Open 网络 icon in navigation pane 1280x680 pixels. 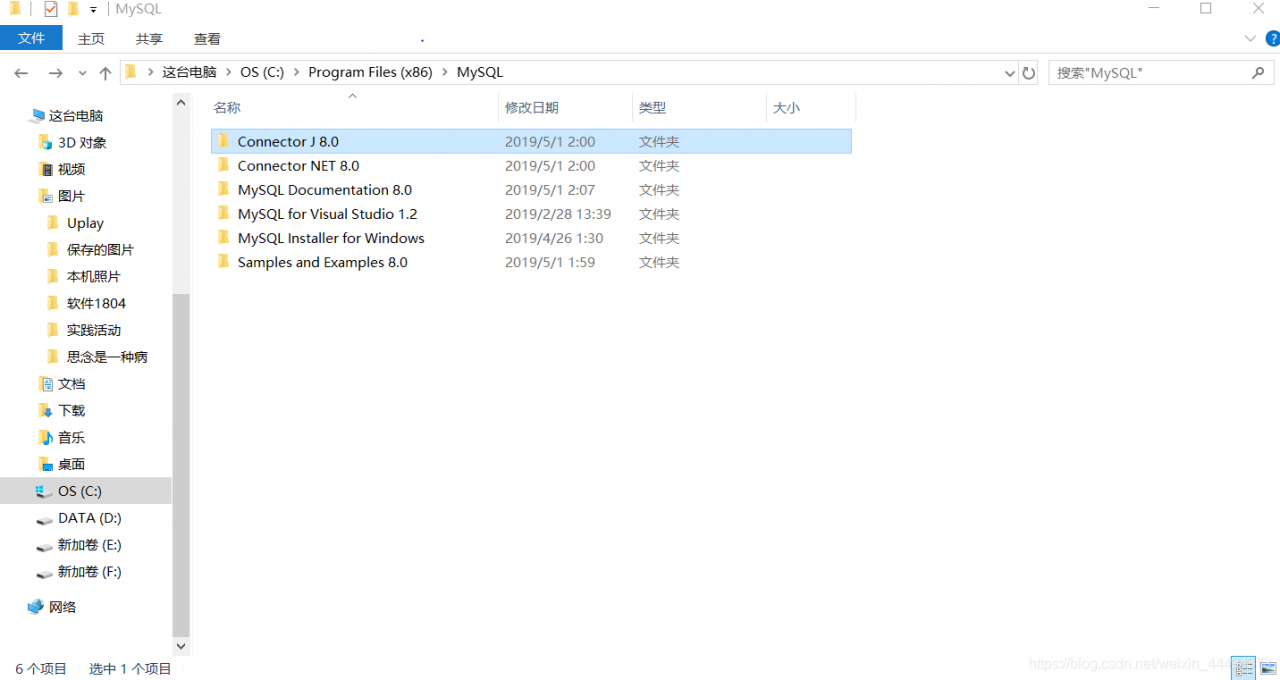tap(36, 607)
